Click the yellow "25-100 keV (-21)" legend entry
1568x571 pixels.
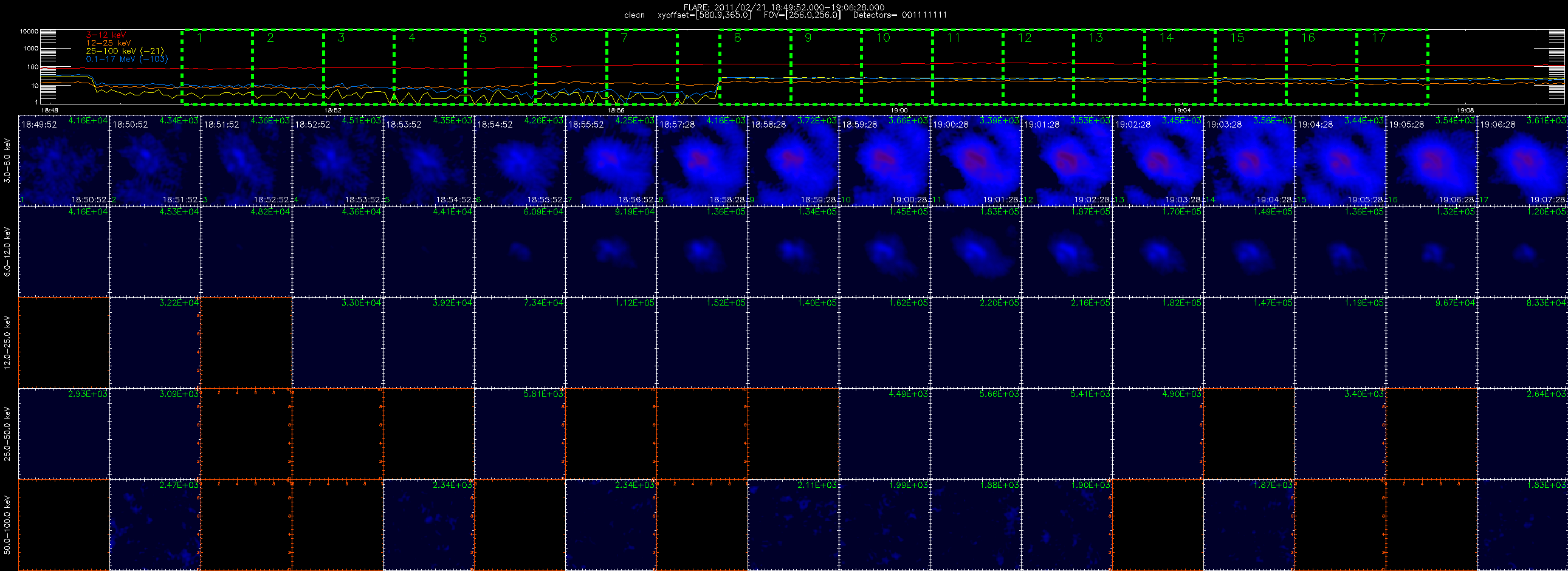[x=125, y=51]
